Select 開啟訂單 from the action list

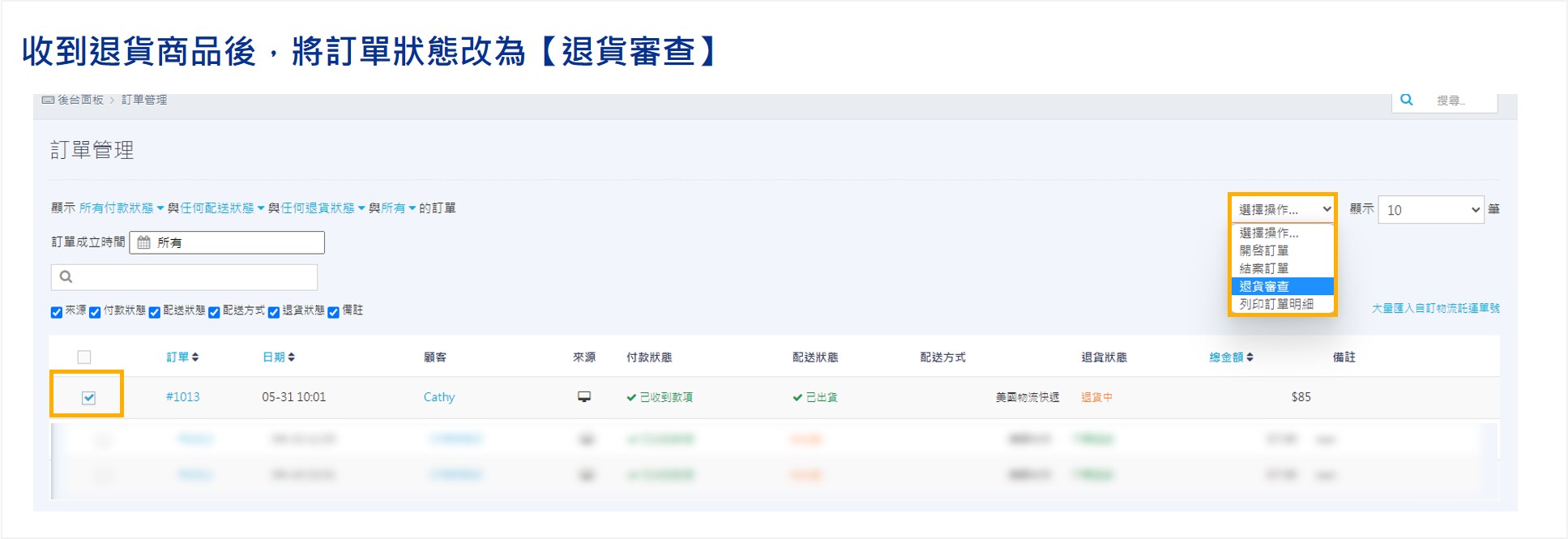pyautogui.click(x=1283, y=250)
